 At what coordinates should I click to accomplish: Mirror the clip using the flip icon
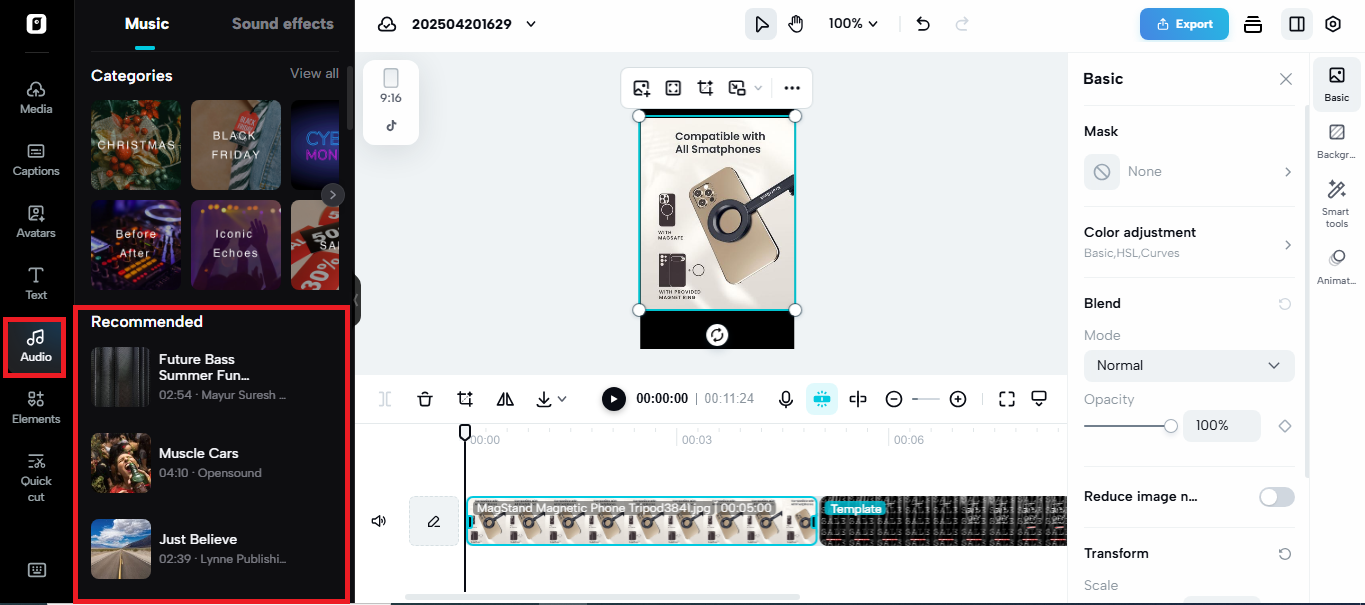tap(504, 398)
